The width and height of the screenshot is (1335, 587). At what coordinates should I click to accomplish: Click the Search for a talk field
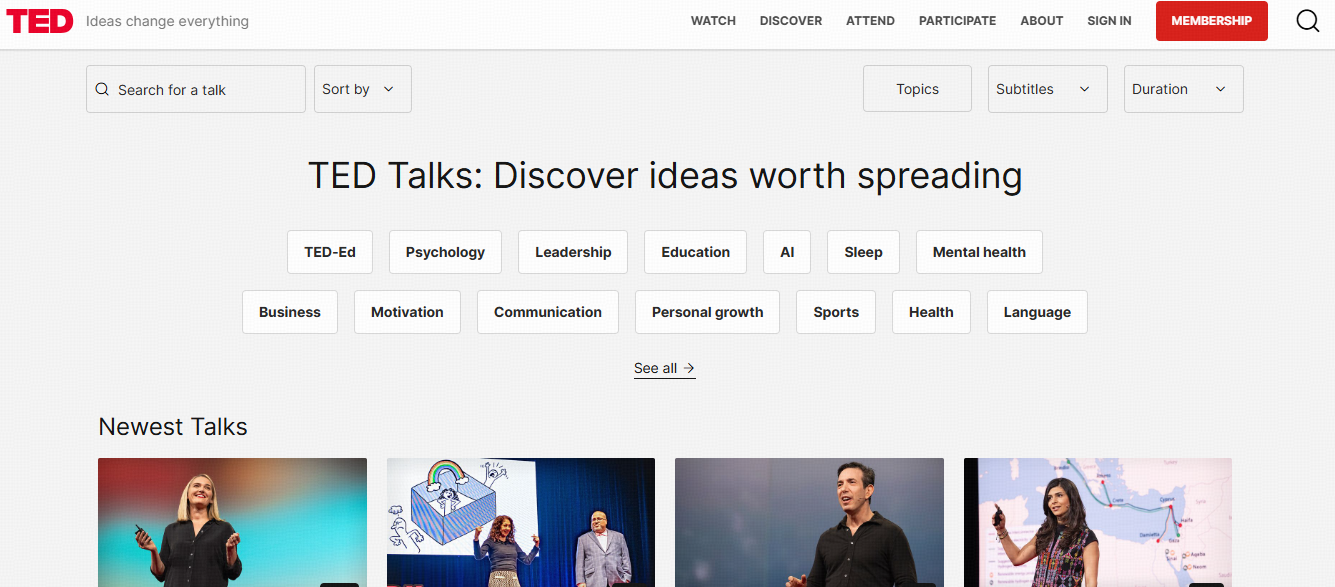coord(196,89)
